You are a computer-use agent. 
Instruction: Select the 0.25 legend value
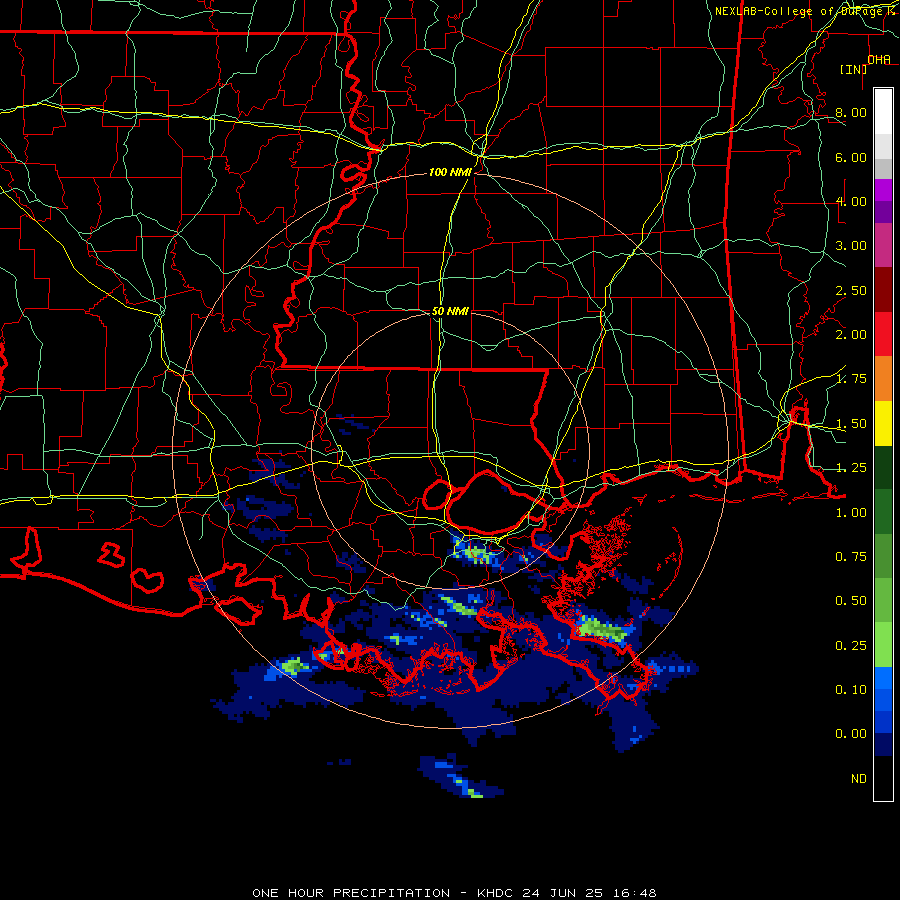[851, 646]
